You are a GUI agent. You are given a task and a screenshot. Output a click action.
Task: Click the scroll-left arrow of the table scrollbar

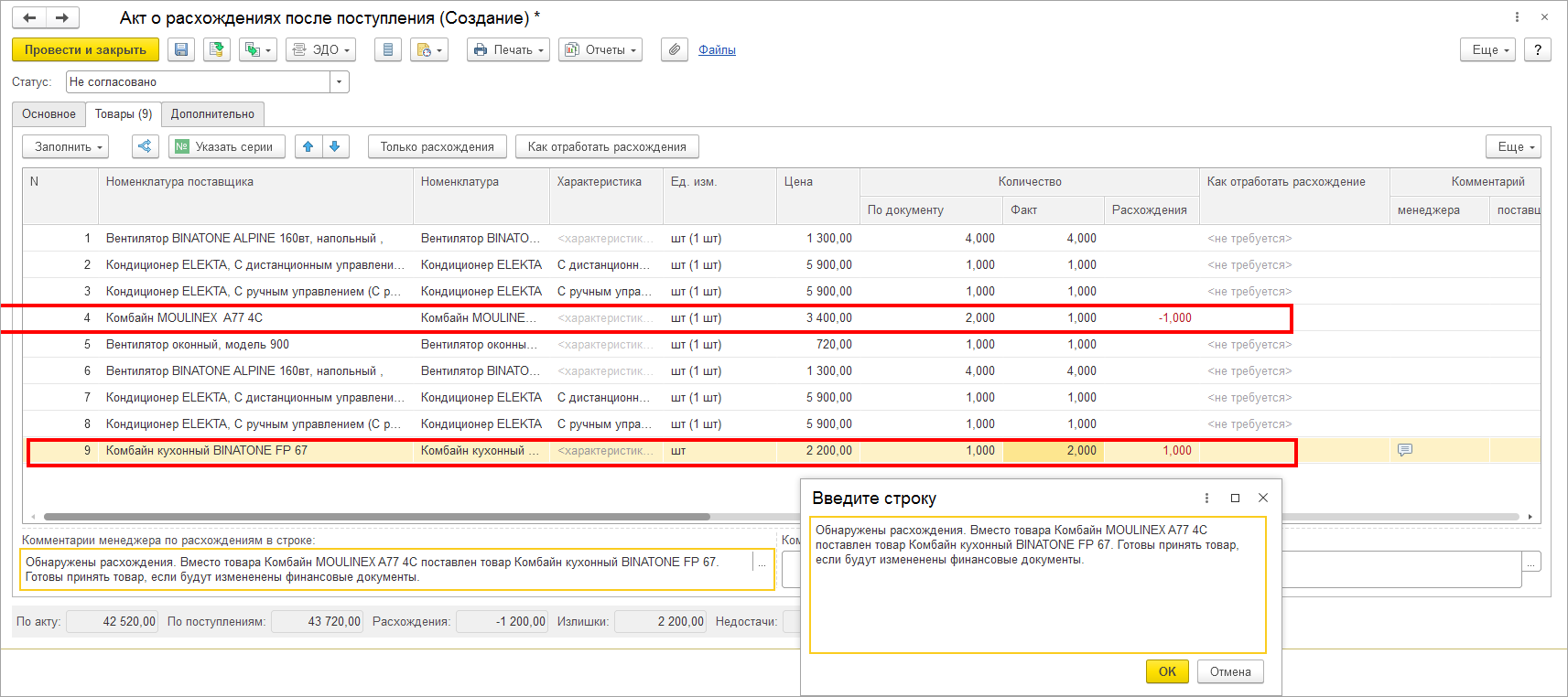(33, 517)
